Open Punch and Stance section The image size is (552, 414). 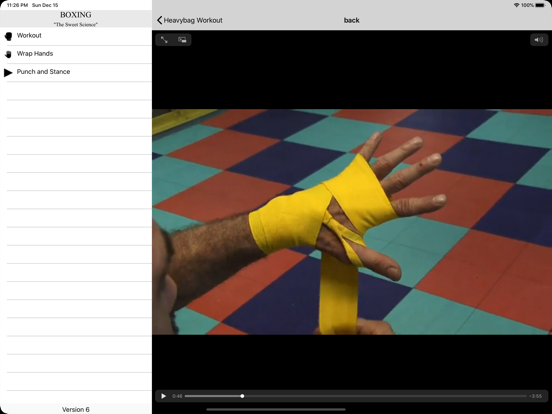[x=76, y=72]
